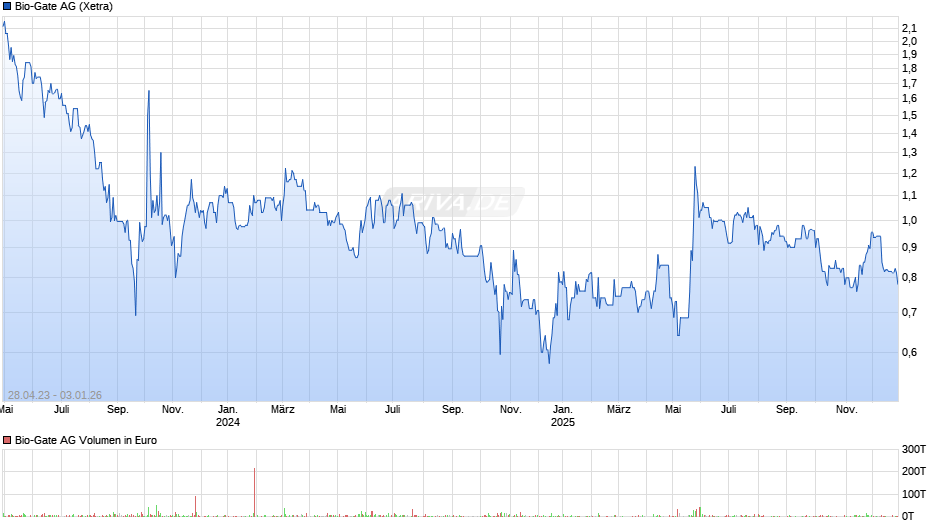Click the red volume legend square
This screenshot has height=526, width=940.
[7, 440]
